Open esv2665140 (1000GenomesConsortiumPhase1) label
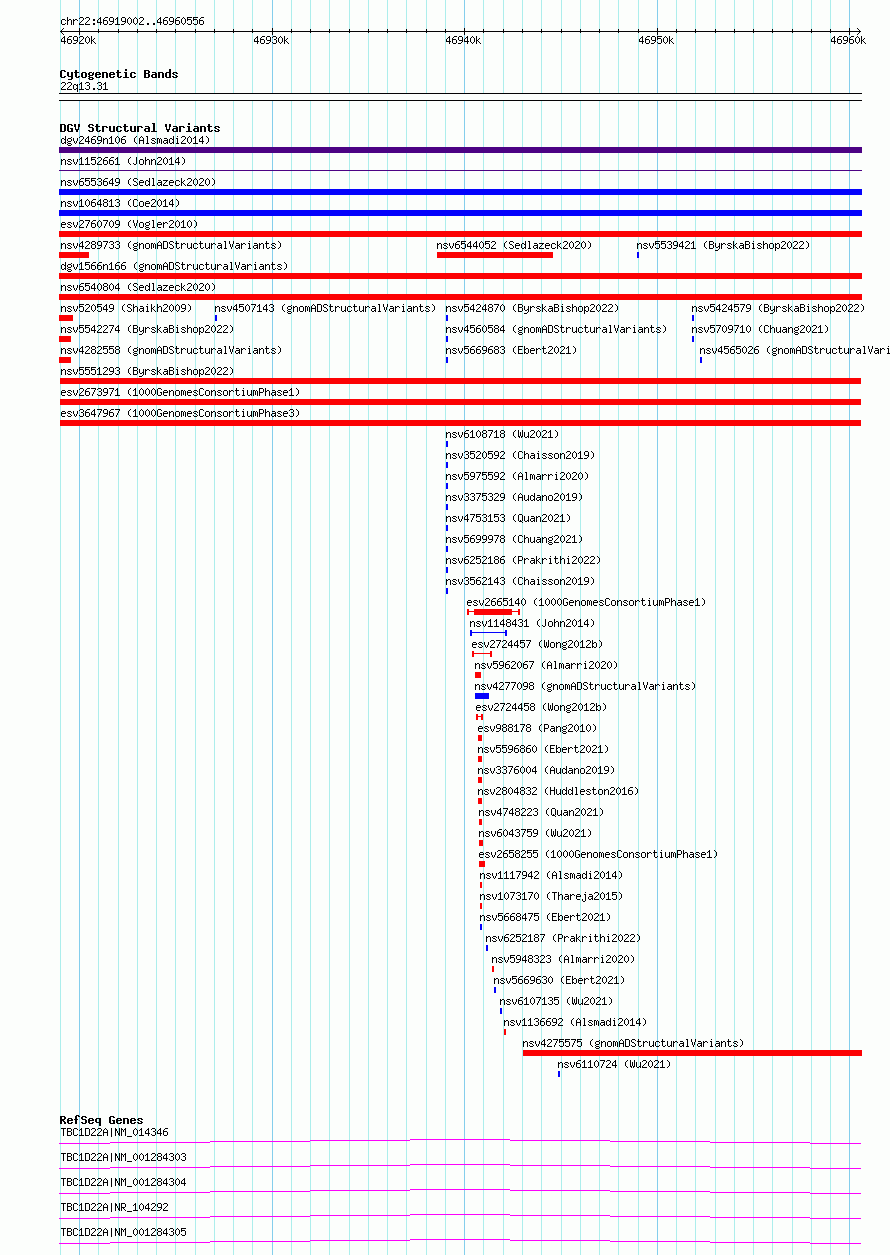 [587, 603]
